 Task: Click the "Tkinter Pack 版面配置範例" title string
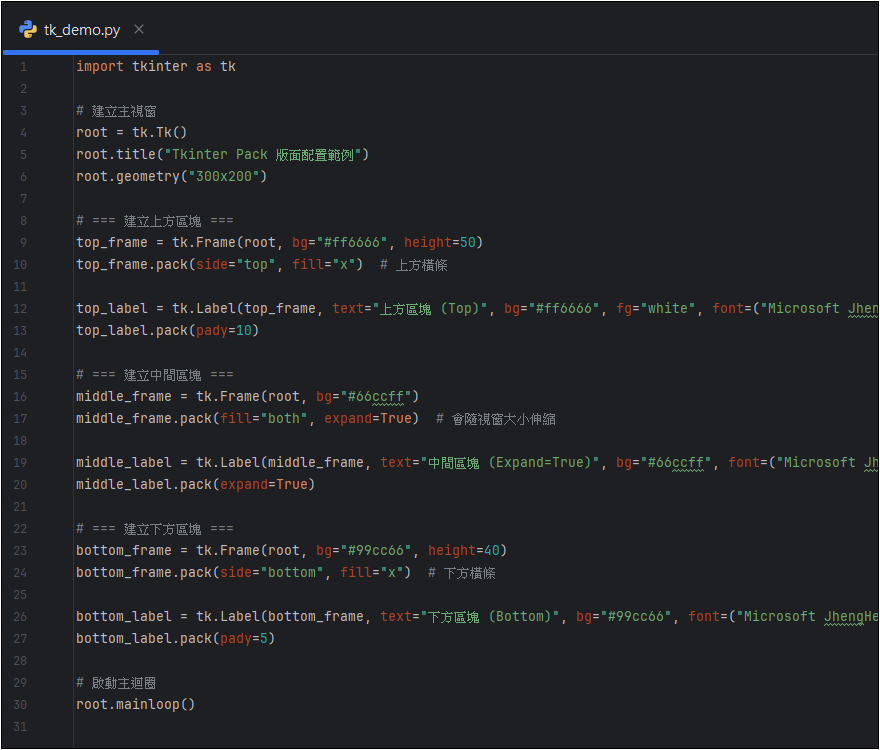pos(267,155)
